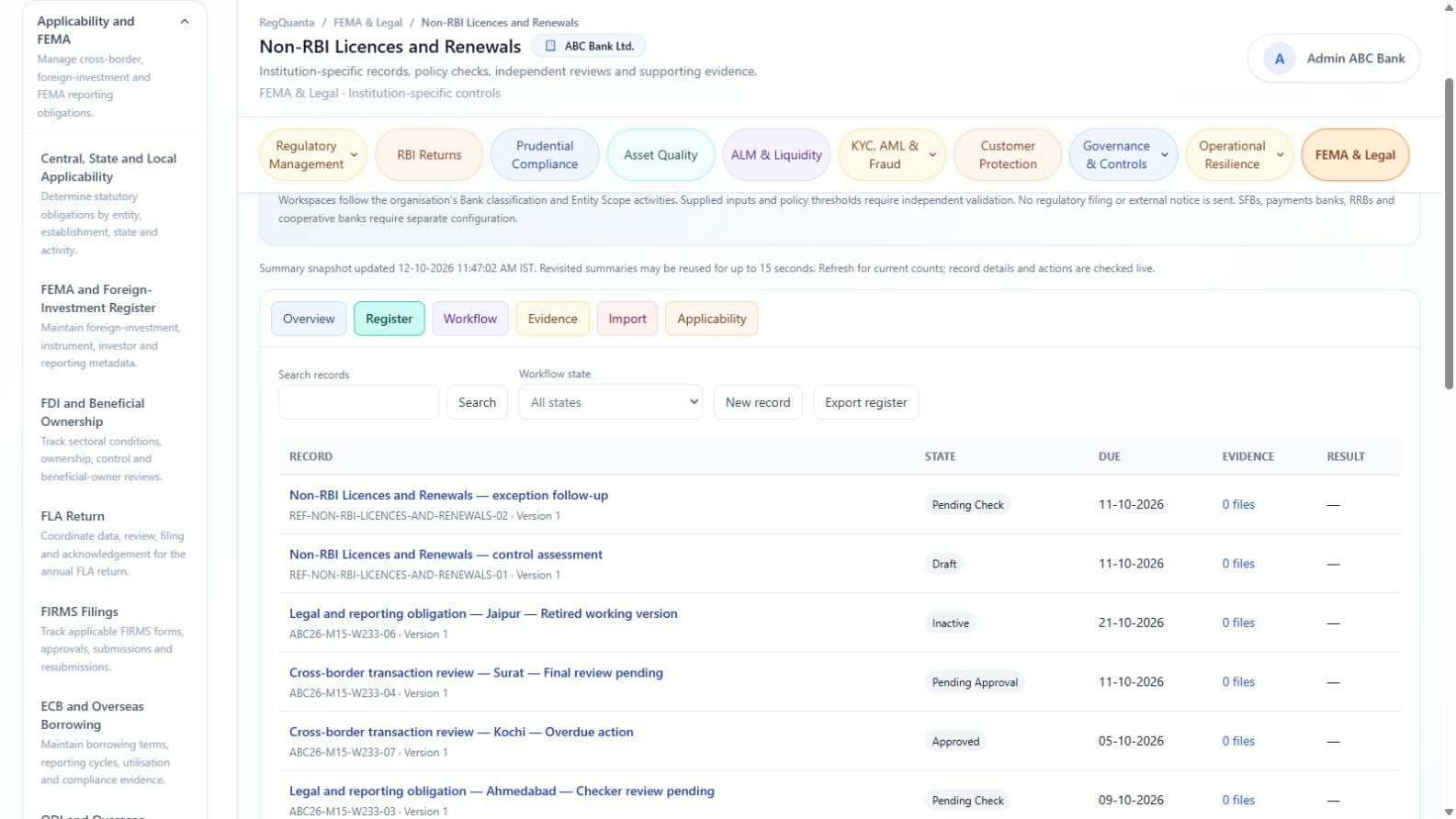Open the Customer Protection module

[1008, 155]
